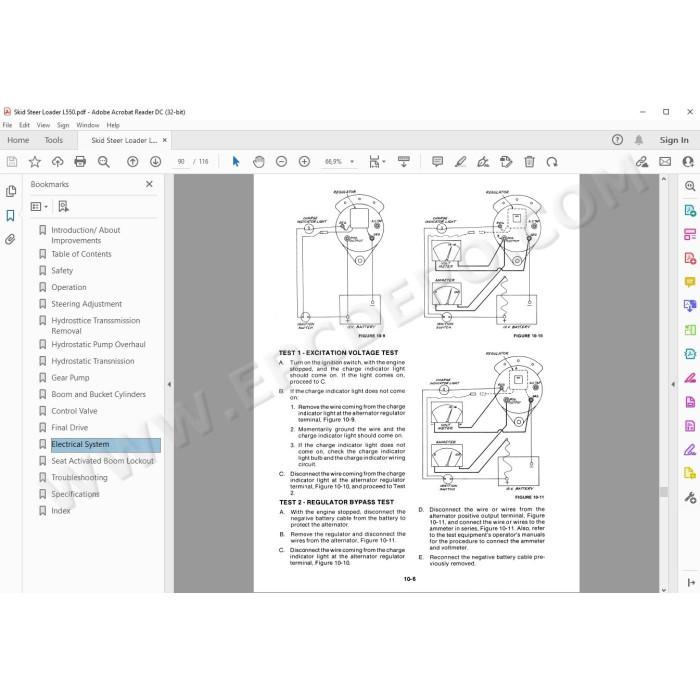Collapse the right tools pane arrow

(x=673, y=384)
